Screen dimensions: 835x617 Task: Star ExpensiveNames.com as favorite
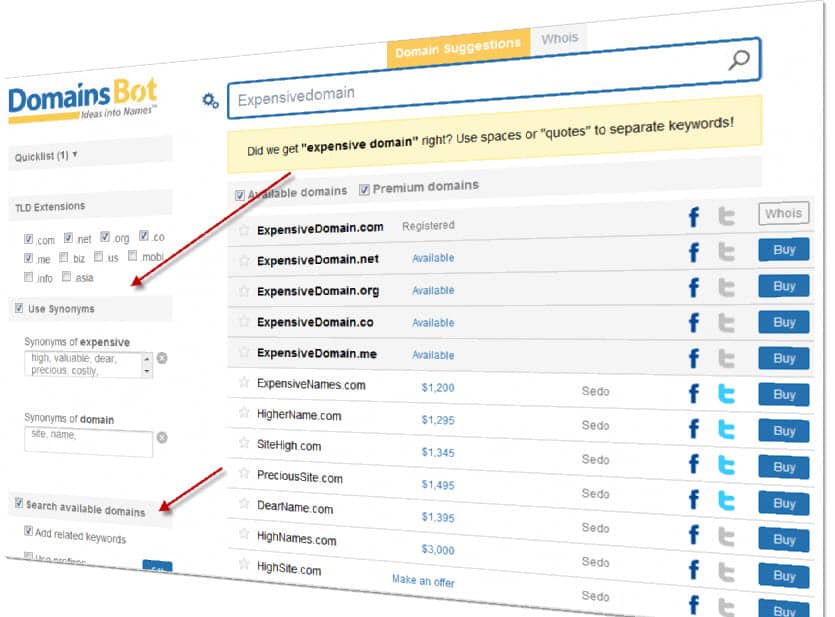[244, 382]
